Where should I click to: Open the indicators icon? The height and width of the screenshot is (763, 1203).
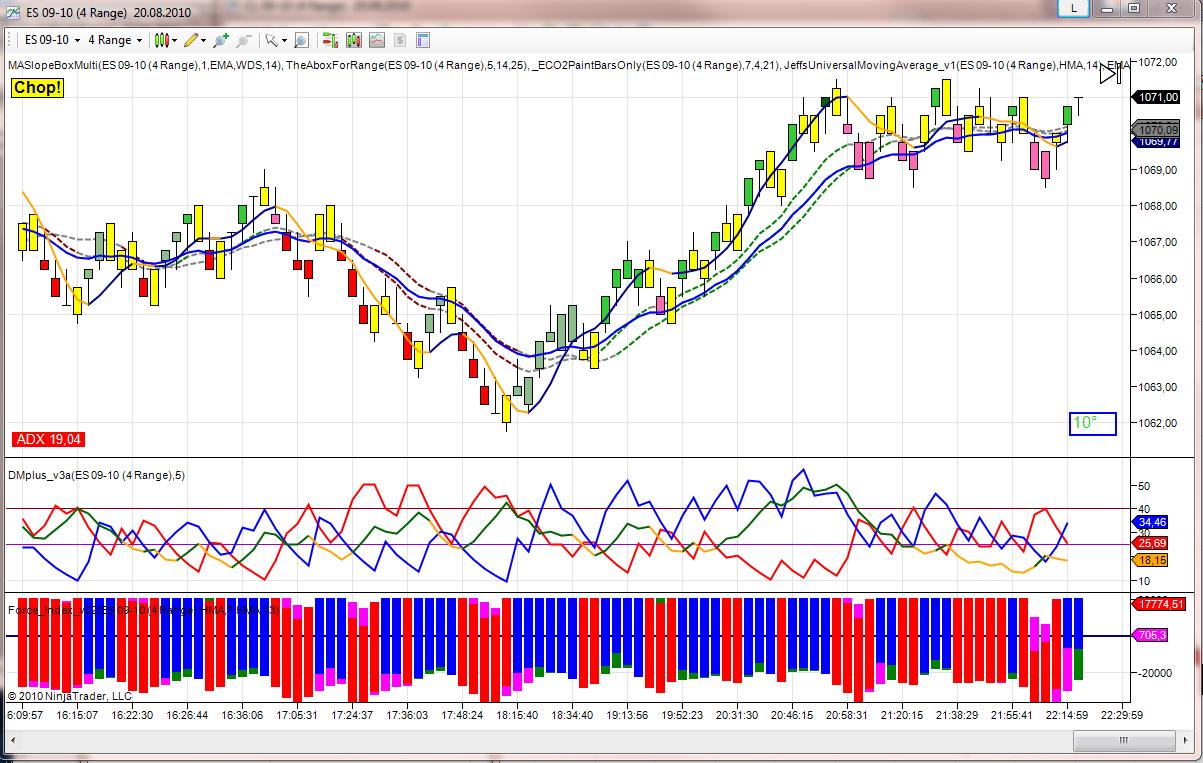pos(353,40)
